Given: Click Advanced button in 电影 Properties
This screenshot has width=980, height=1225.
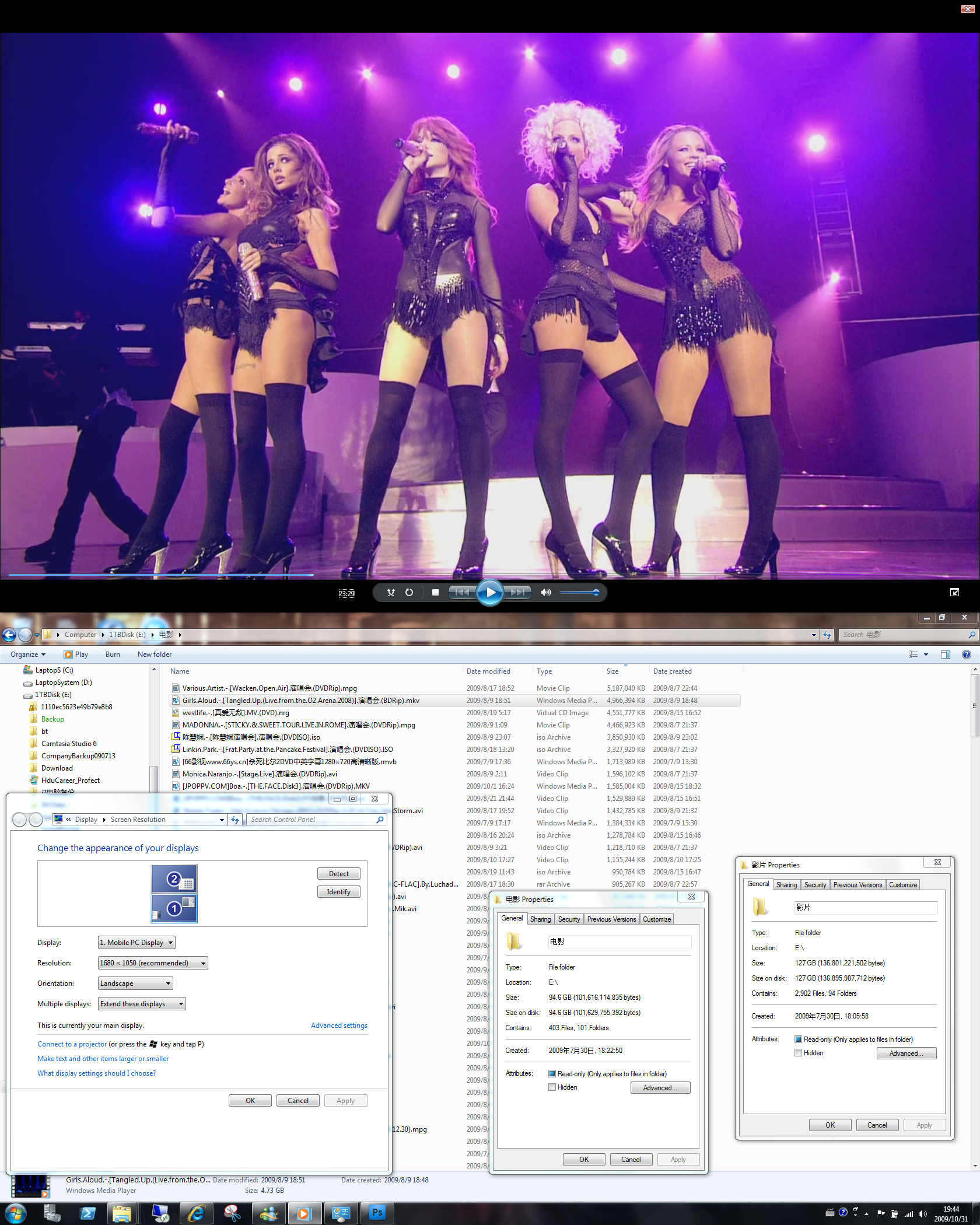Looking at the screenshot, I should (x=660, y=1088).
